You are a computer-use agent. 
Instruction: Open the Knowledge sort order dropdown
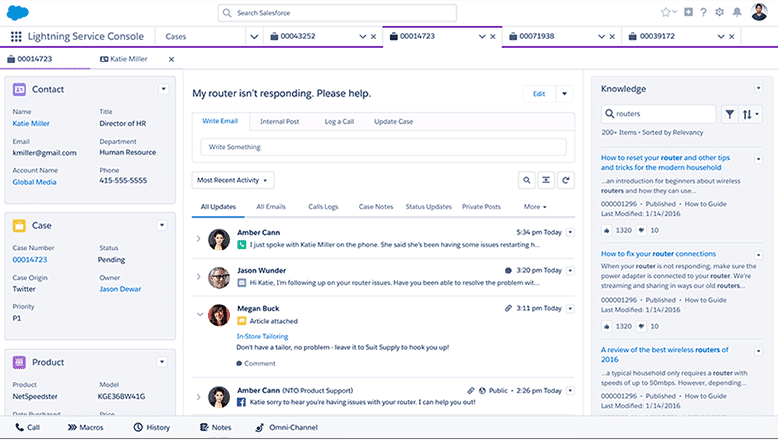(751, 115)
